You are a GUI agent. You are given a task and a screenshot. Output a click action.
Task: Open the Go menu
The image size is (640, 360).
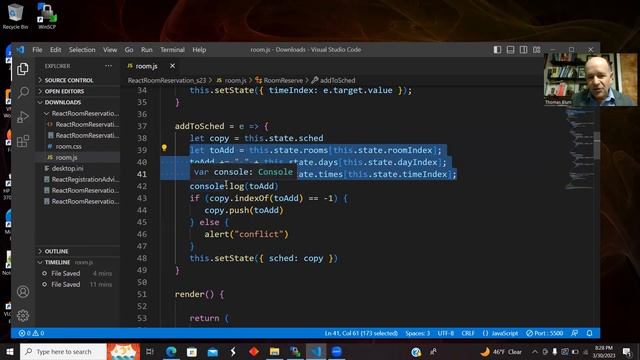click(129, 49)
